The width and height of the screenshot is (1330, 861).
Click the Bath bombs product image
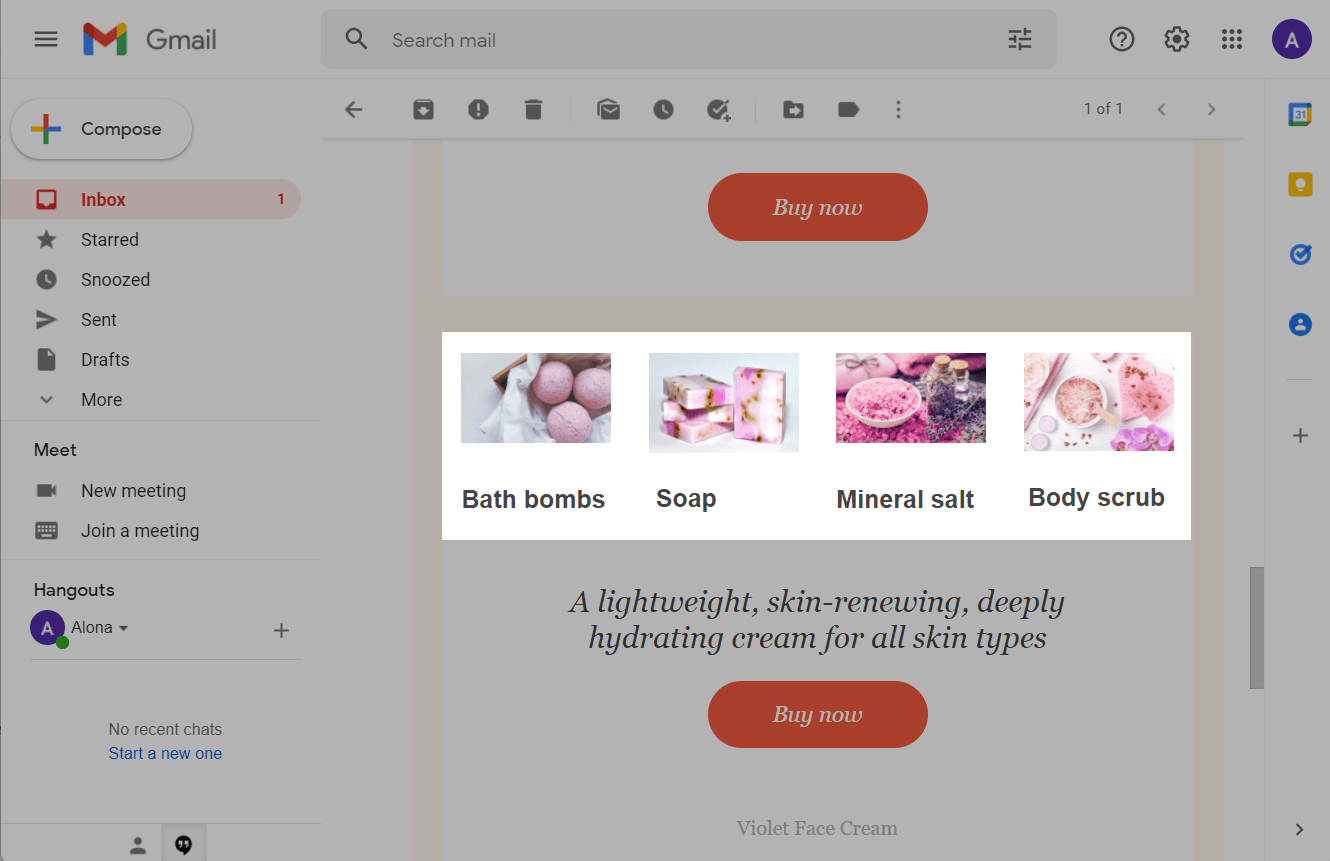point(535,398)
